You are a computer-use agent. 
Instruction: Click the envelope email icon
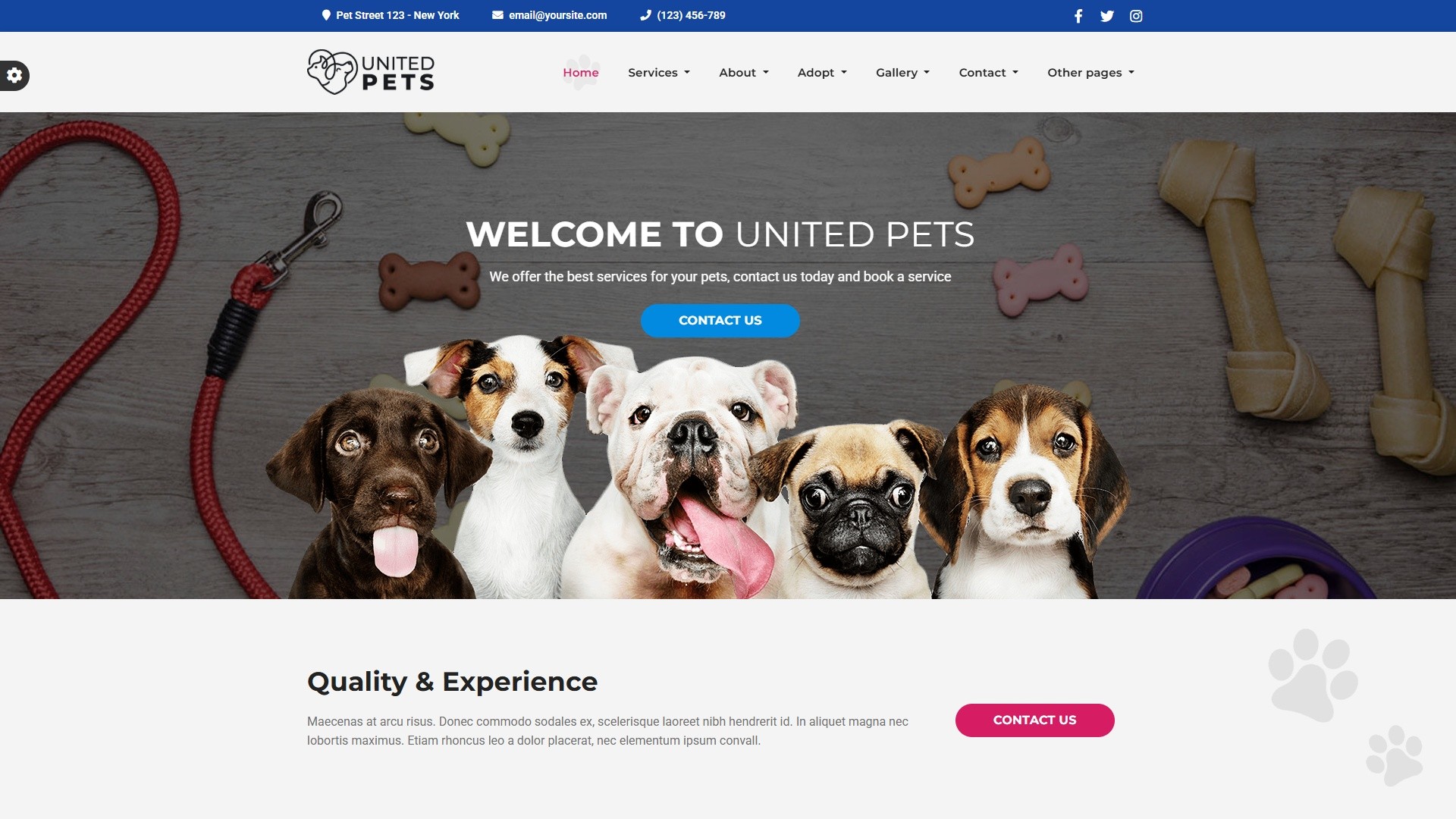(x=497, y=15)
